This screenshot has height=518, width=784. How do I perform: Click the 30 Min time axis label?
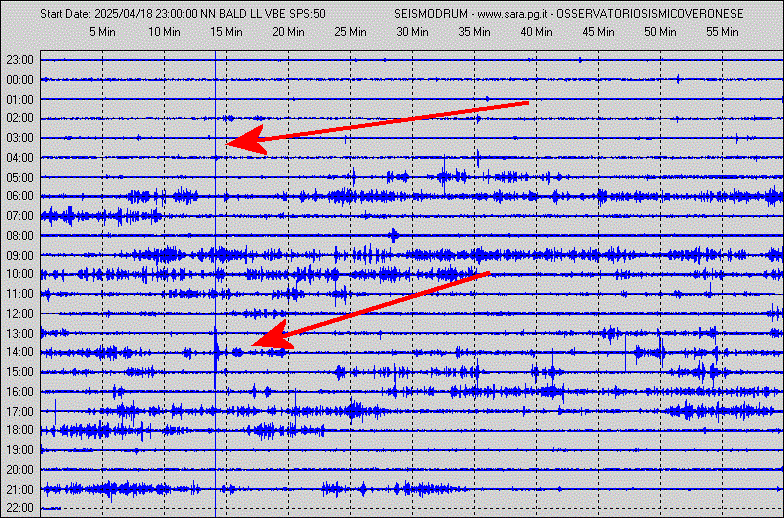pyautogui.click(x=412, y=32)
